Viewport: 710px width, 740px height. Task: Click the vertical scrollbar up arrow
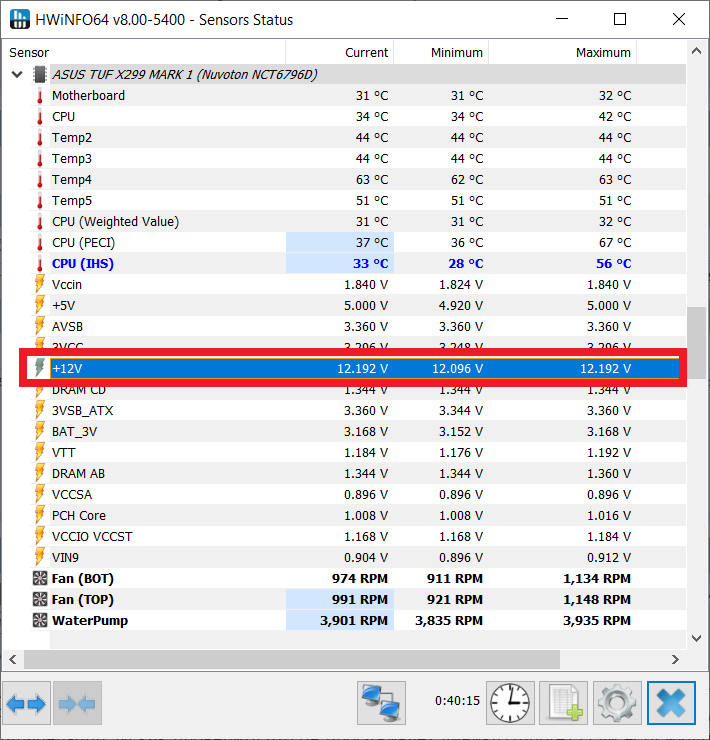coord(696,51)
